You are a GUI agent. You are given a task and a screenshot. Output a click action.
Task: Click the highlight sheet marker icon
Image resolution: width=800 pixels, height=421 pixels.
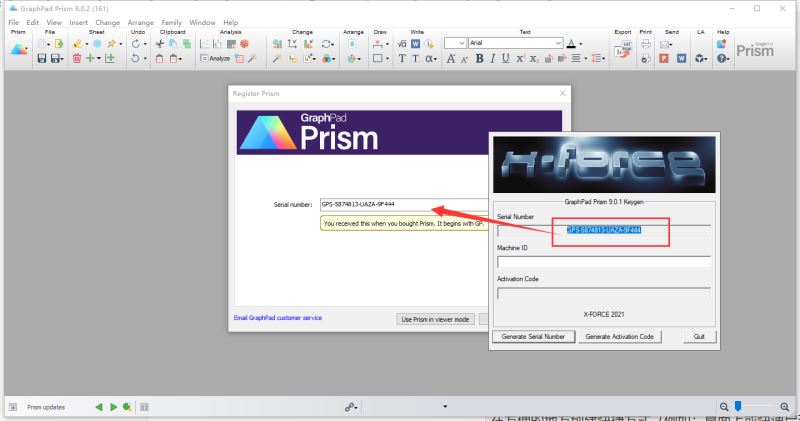pos(77,44)
